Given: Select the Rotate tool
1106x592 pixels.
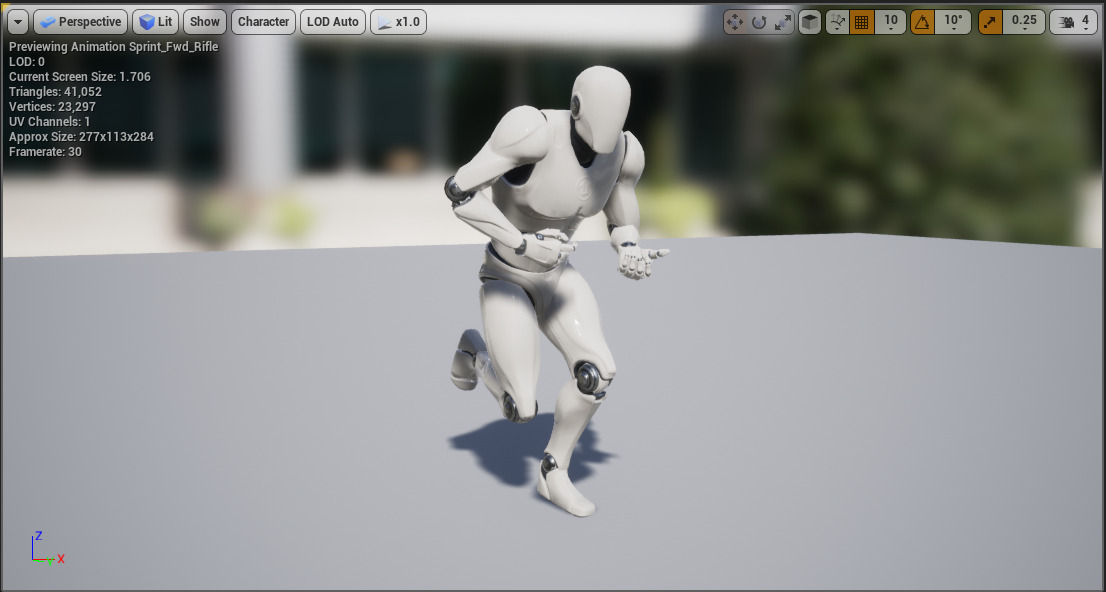Looking at the screenshot, I should pos(759,19).
